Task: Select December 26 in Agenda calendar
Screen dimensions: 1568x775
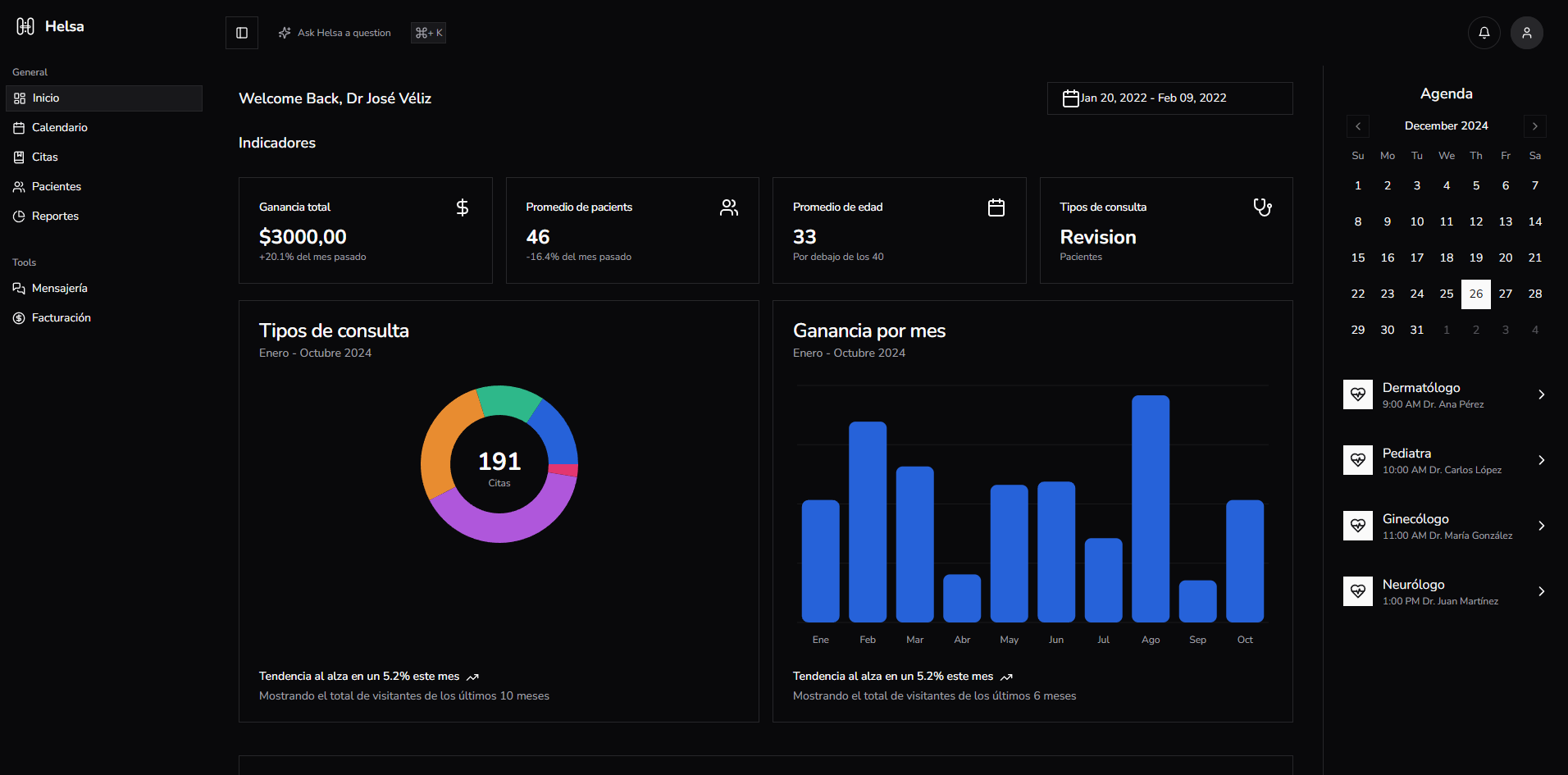Action: (1476, 294)
